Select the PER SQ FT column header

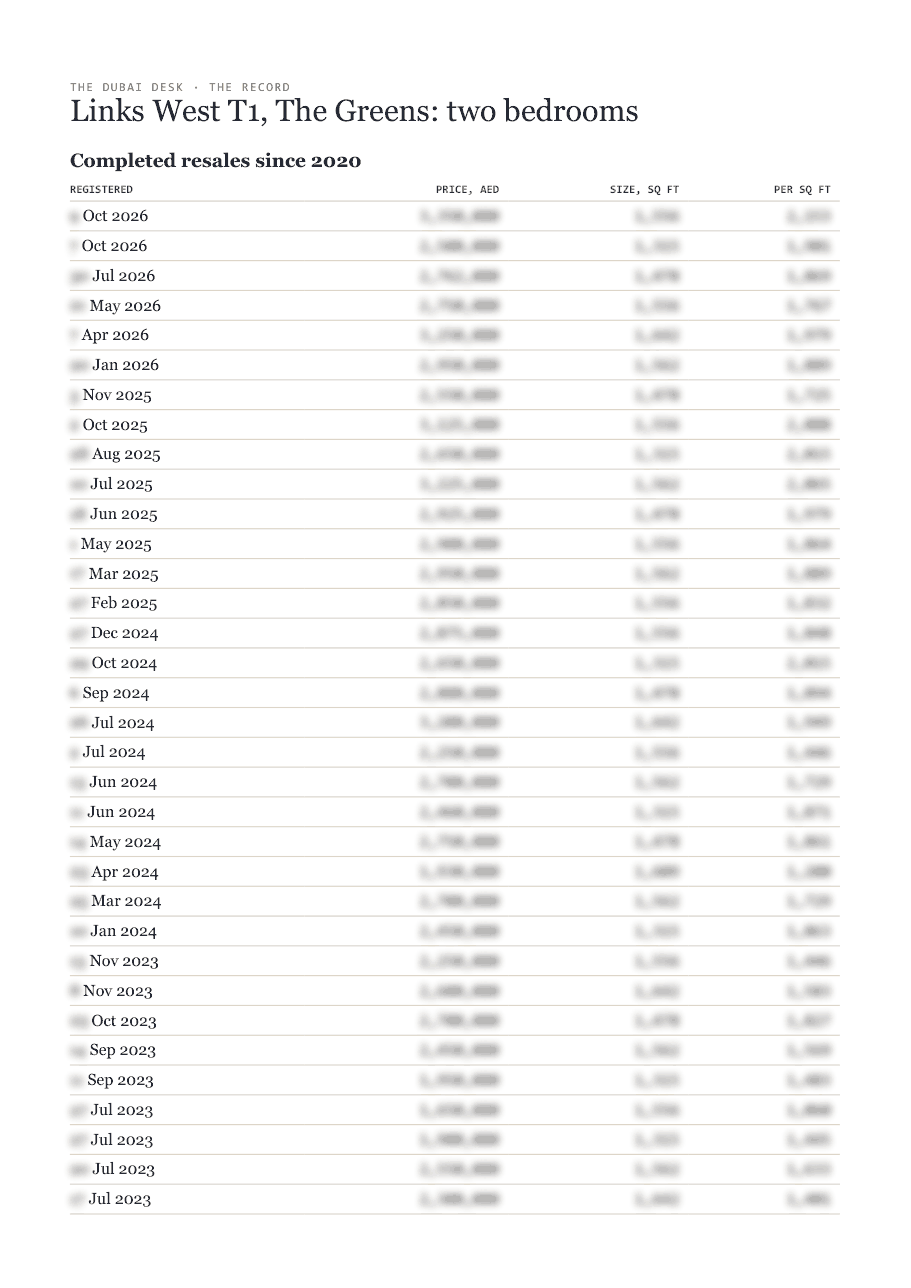coord(802,190)
